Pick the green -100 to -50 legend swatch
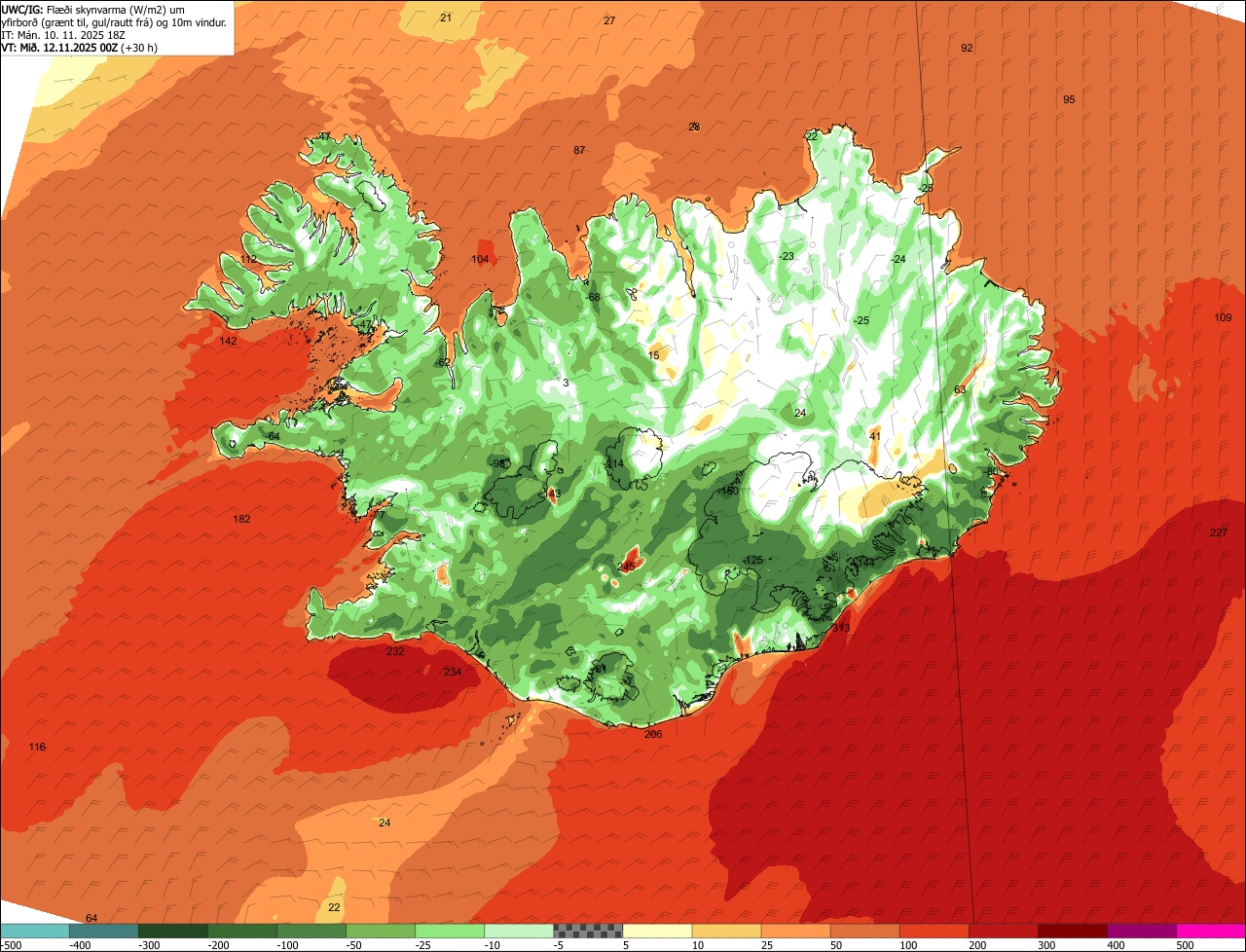This screenshot has height=952, width=1246. tap(311, 931)
